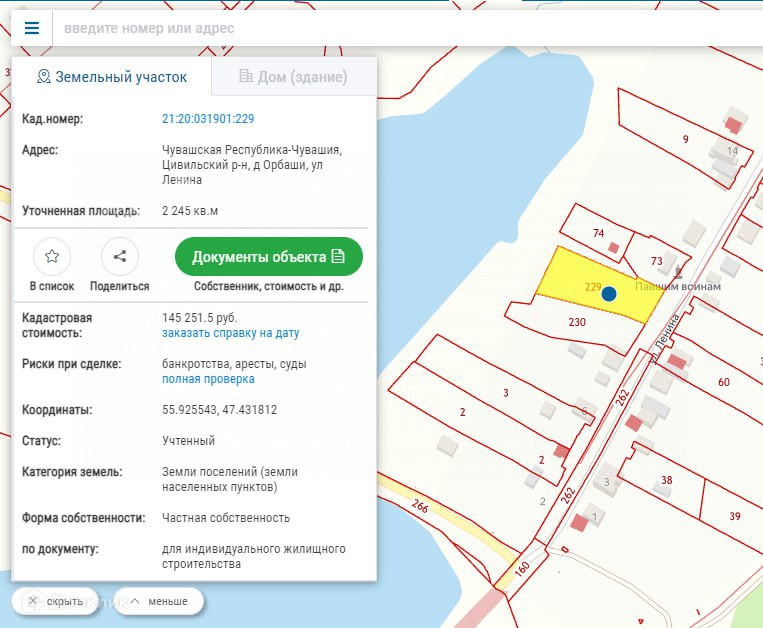Open the hamburger menu
The image size is (763, 628).
[x=32, y=28]
